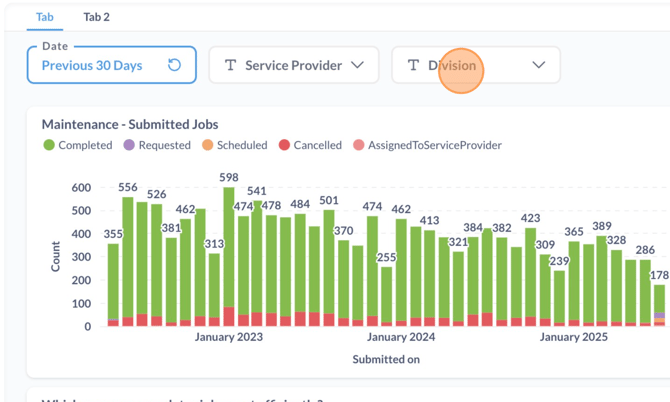
Task: Click the 541 value label
Action: (256, 191)
